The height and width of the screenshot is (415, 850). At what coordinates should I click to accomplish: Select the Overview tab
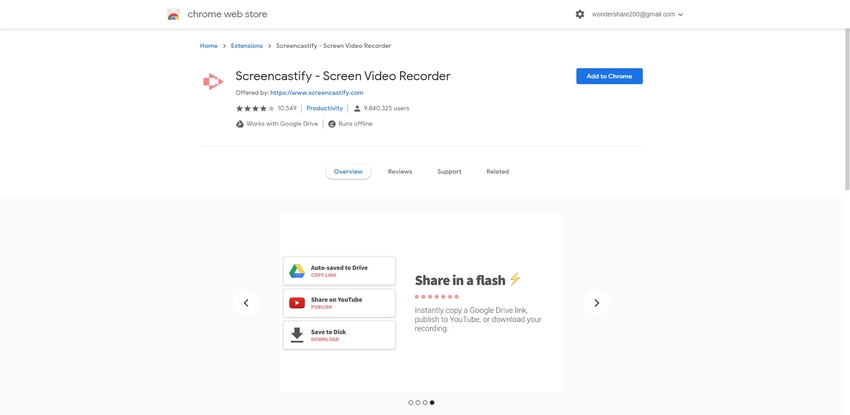point(348,172)
